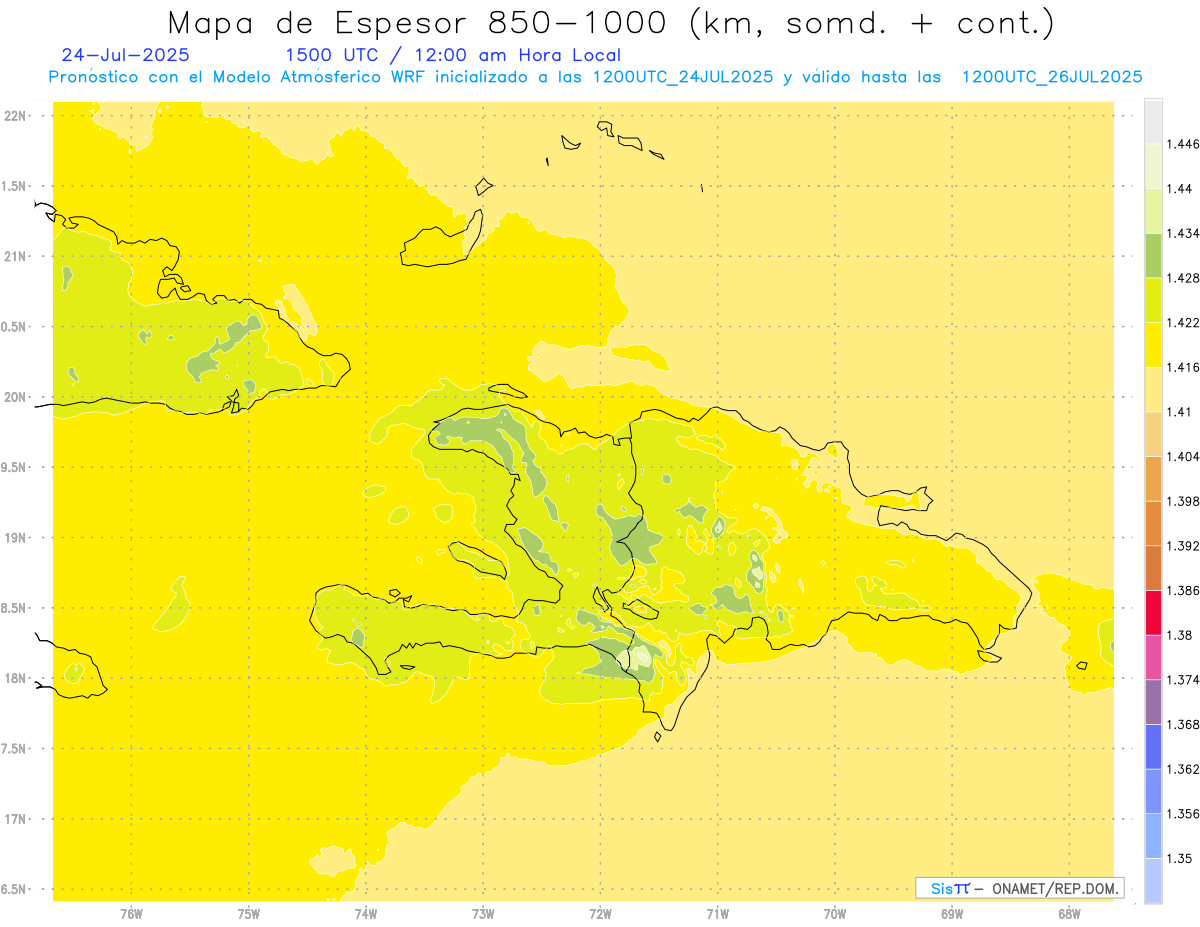This screenshot has width=1200, height=927.
Task: Click the "19N" latitude label
Action: click(15, 538)
